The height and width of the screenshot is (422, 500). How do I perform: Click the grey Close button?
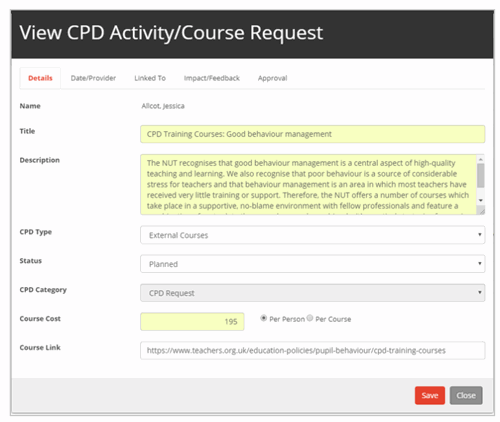click(x=466, y=395)
